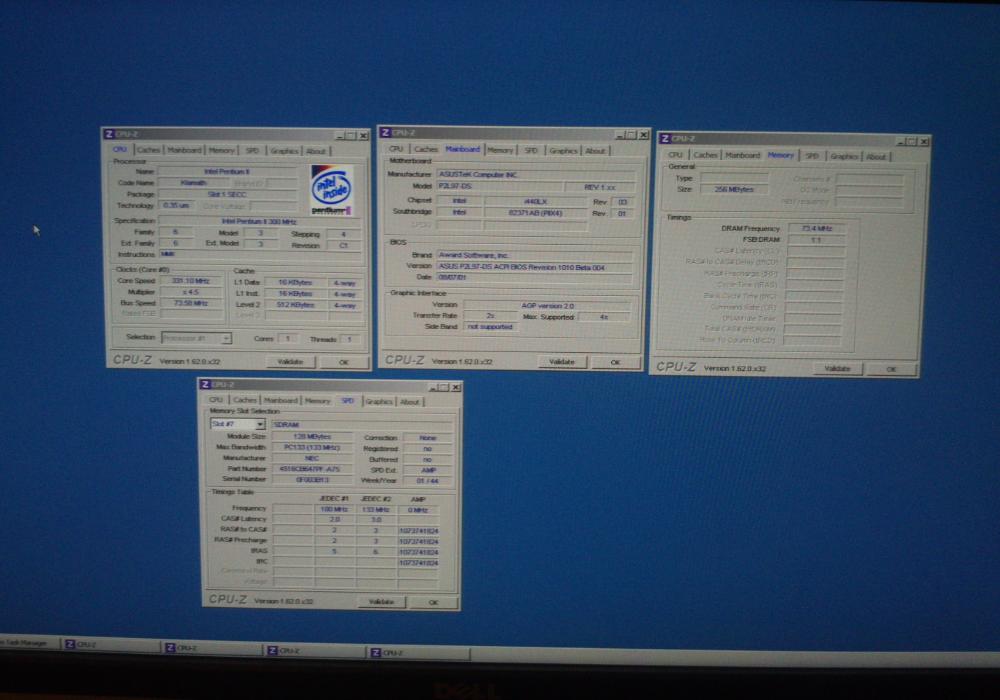Viewport: 1000px width, 700px height.
Task: Click the Intel Inside Pentium II logo
Action: click(331, 190)
